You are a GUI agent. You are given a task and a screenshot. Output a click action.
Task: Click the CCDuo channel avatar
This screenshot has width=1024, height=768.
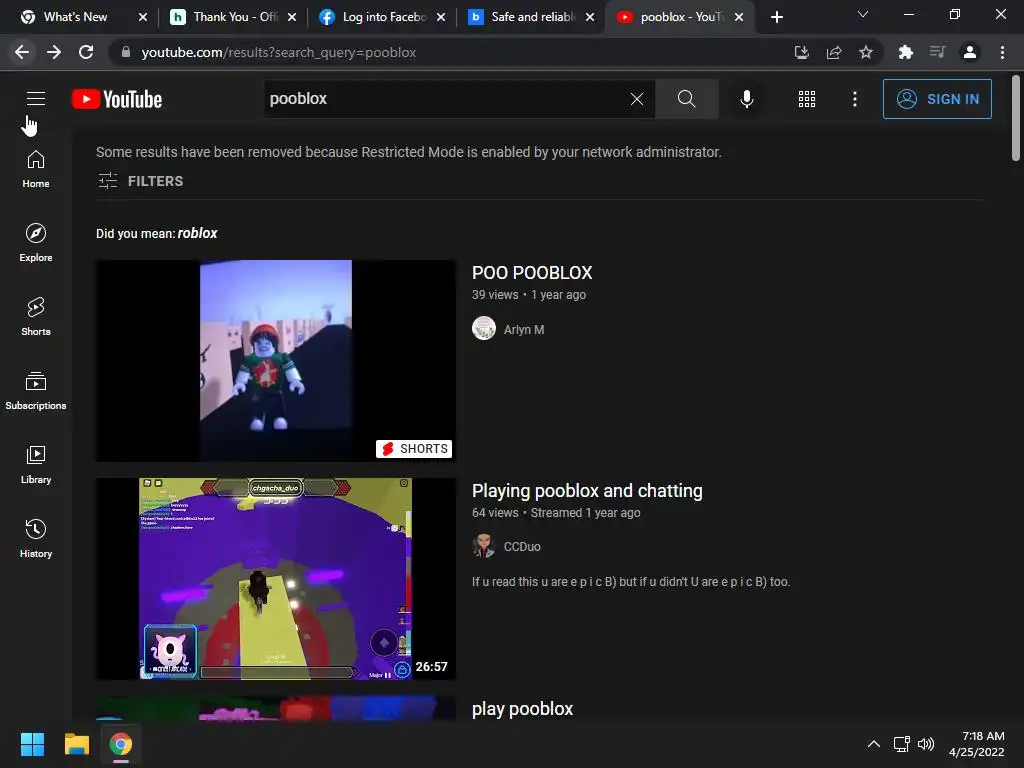tap(484, 546)
